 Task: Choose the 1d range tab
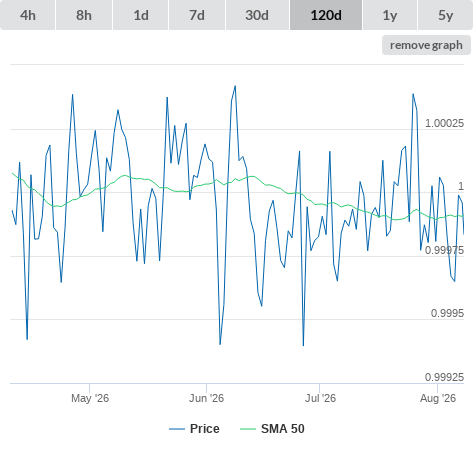[141, 15]
